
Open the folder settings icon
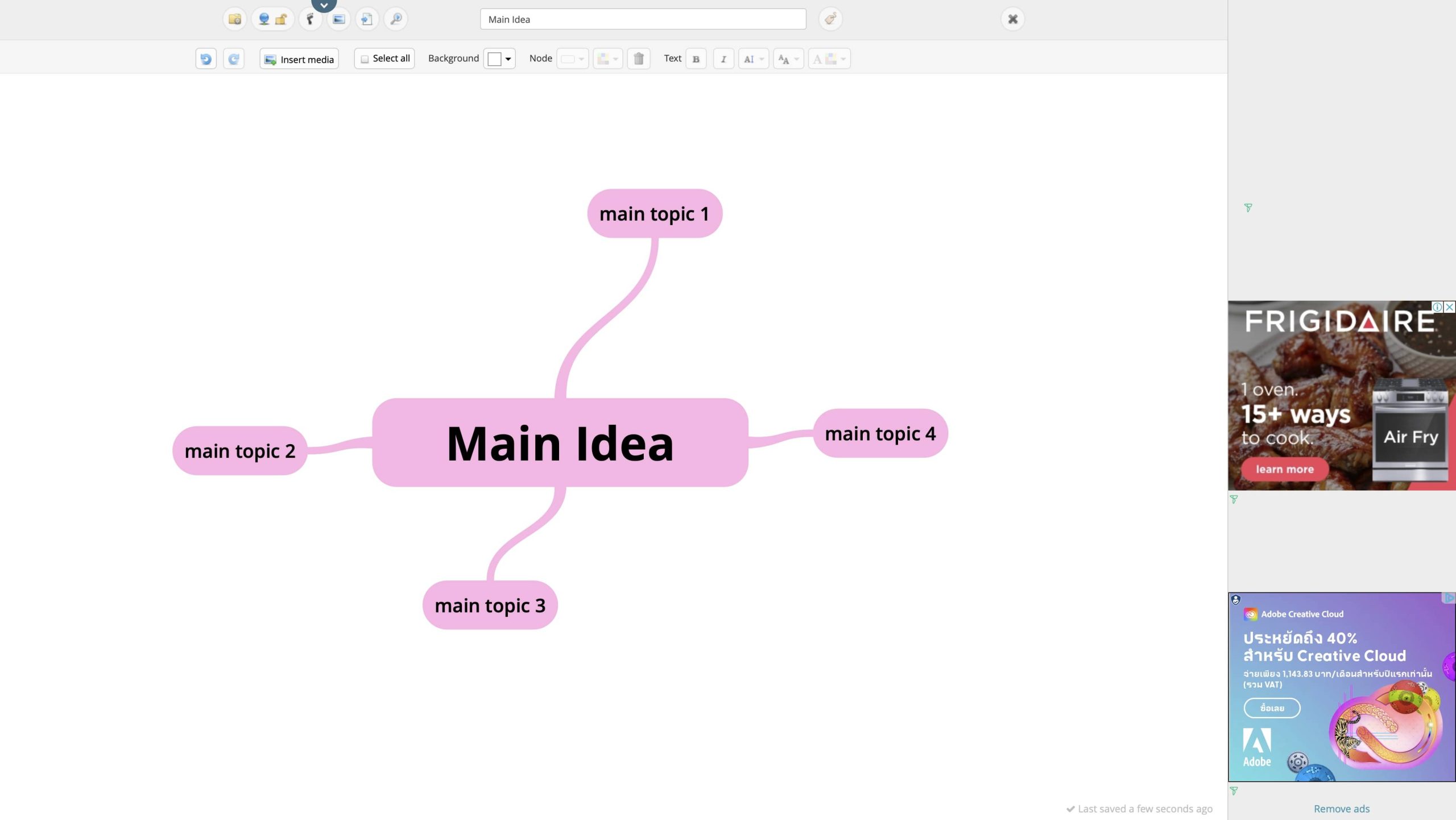pos(234,19)
